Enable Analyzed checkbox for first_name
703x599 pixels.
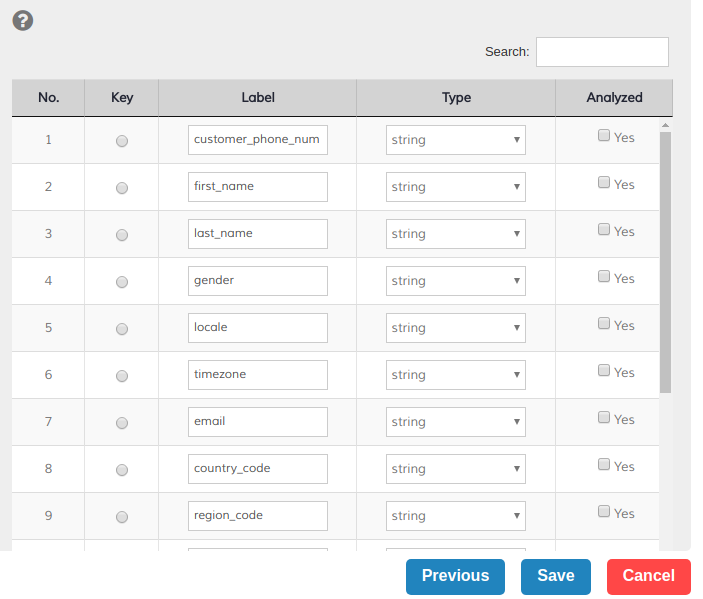(604, 183)
